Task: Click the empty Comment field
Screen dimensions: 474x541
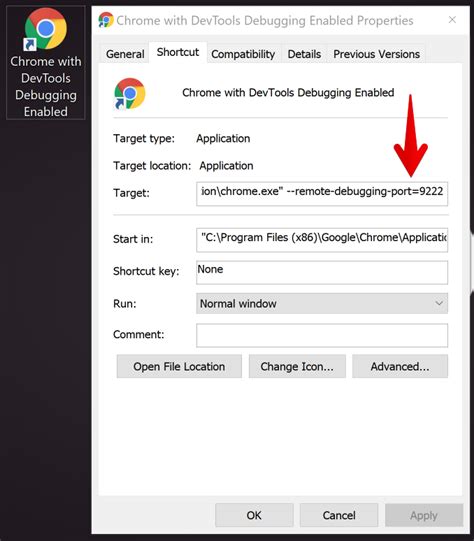Action: [322, 335]
